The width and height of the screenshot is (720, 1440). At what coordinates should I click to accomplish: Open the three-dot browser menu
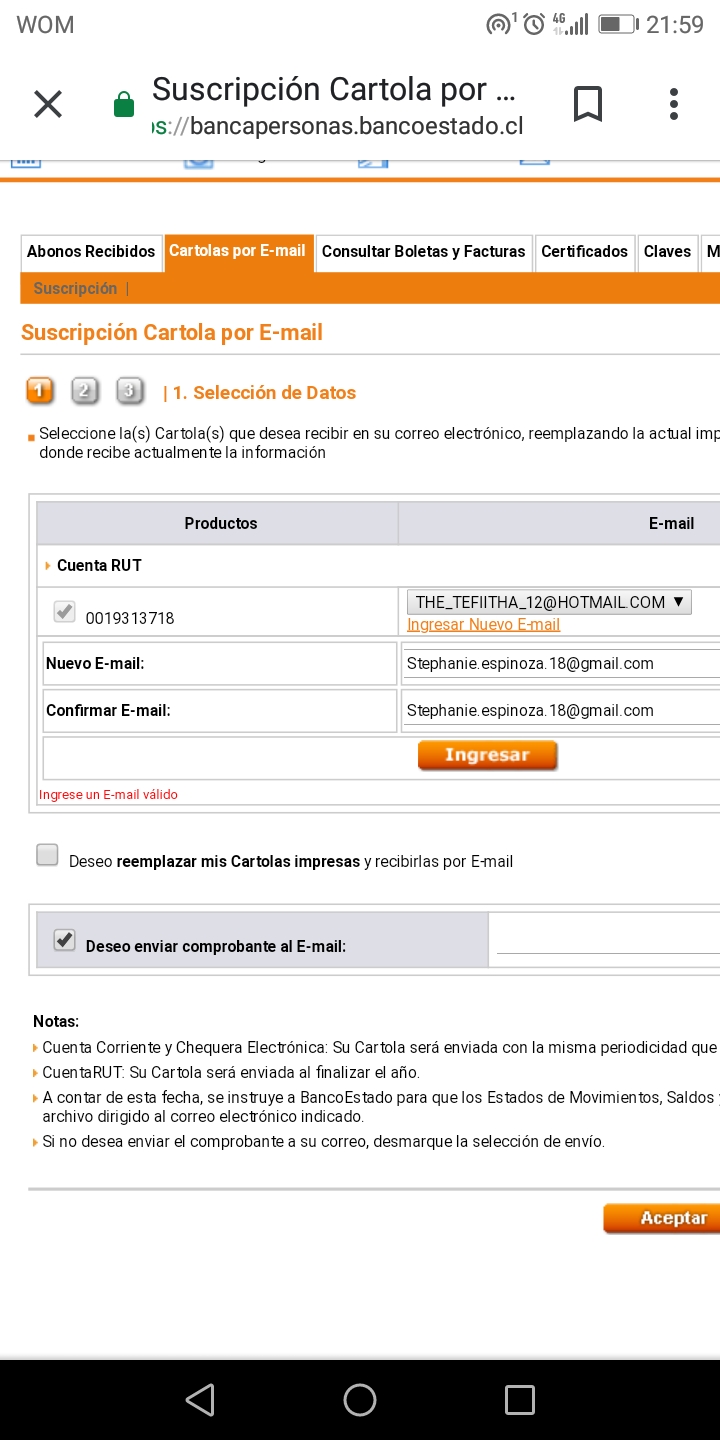(x=674, y=104)
